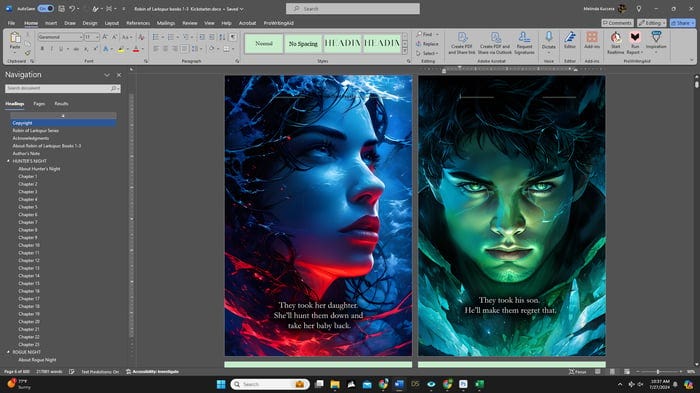The image size is (700, 393).
Task: Adjust the zoom slider in status bar
Action: tap(658, 372)
